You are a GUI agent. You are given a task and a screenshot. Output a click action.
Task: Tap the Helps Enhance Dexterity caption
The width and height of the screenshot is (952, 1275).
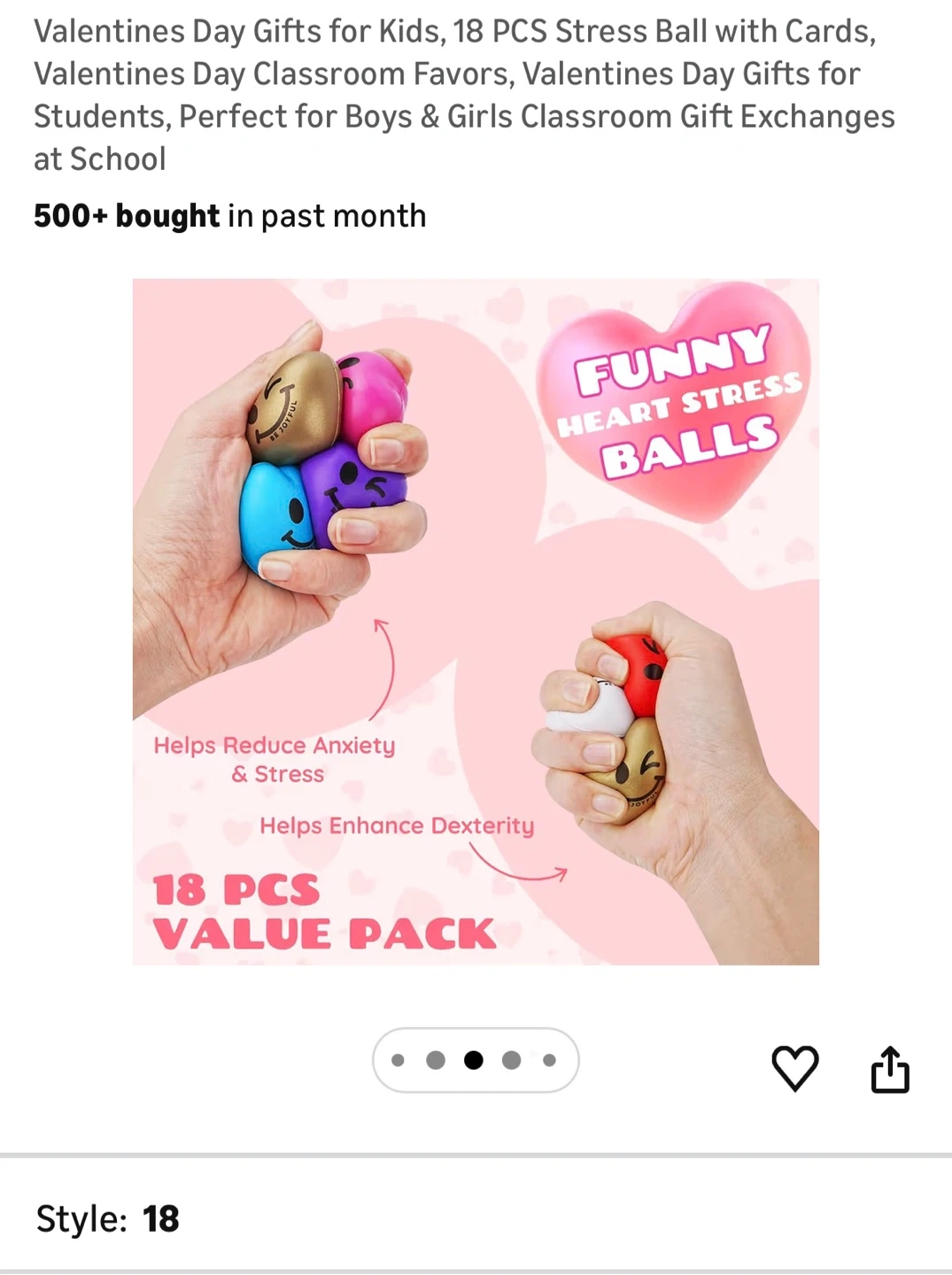pos(397,826)
